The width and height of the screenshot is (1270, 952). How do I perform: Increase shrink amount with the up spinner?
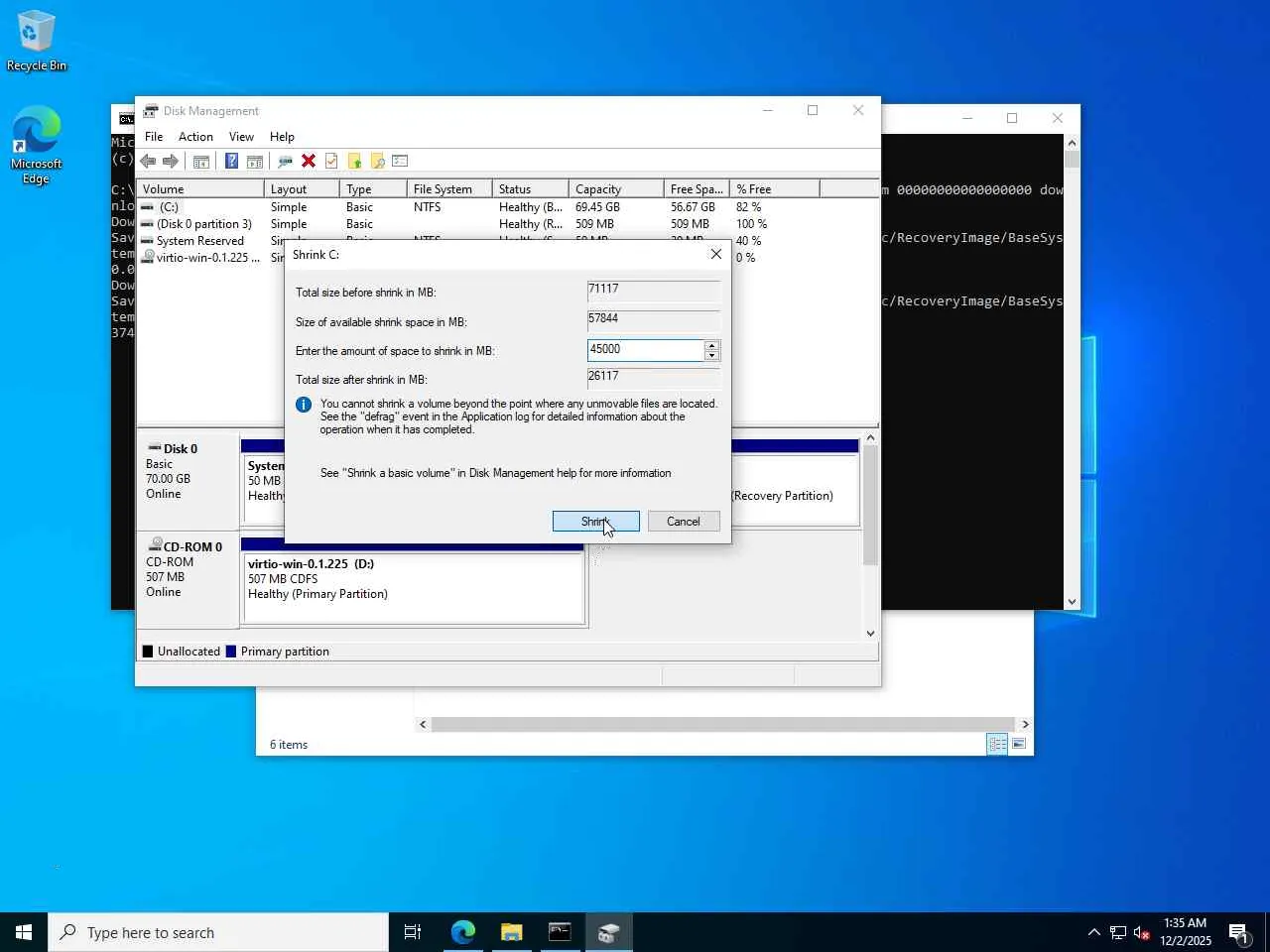(711, 345)
